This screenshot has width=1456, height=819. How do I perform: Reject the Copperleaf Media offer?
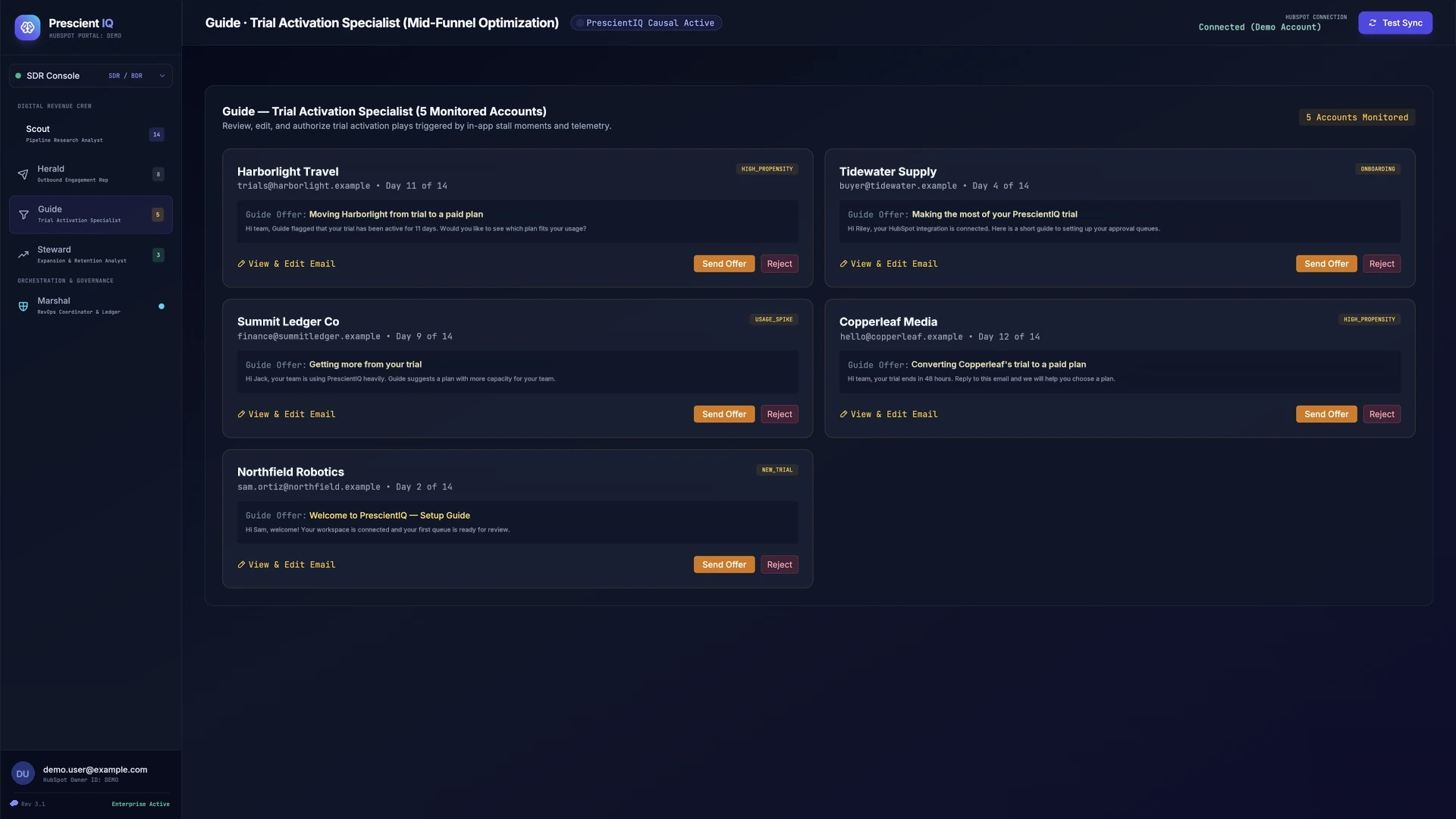tap(1382, 414)
